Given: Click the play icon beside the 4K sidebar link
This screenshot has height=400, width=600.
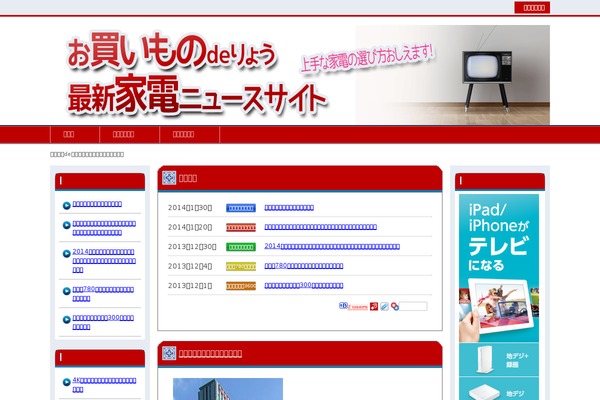Looking at the screenshot, I should tap(67, 382).
